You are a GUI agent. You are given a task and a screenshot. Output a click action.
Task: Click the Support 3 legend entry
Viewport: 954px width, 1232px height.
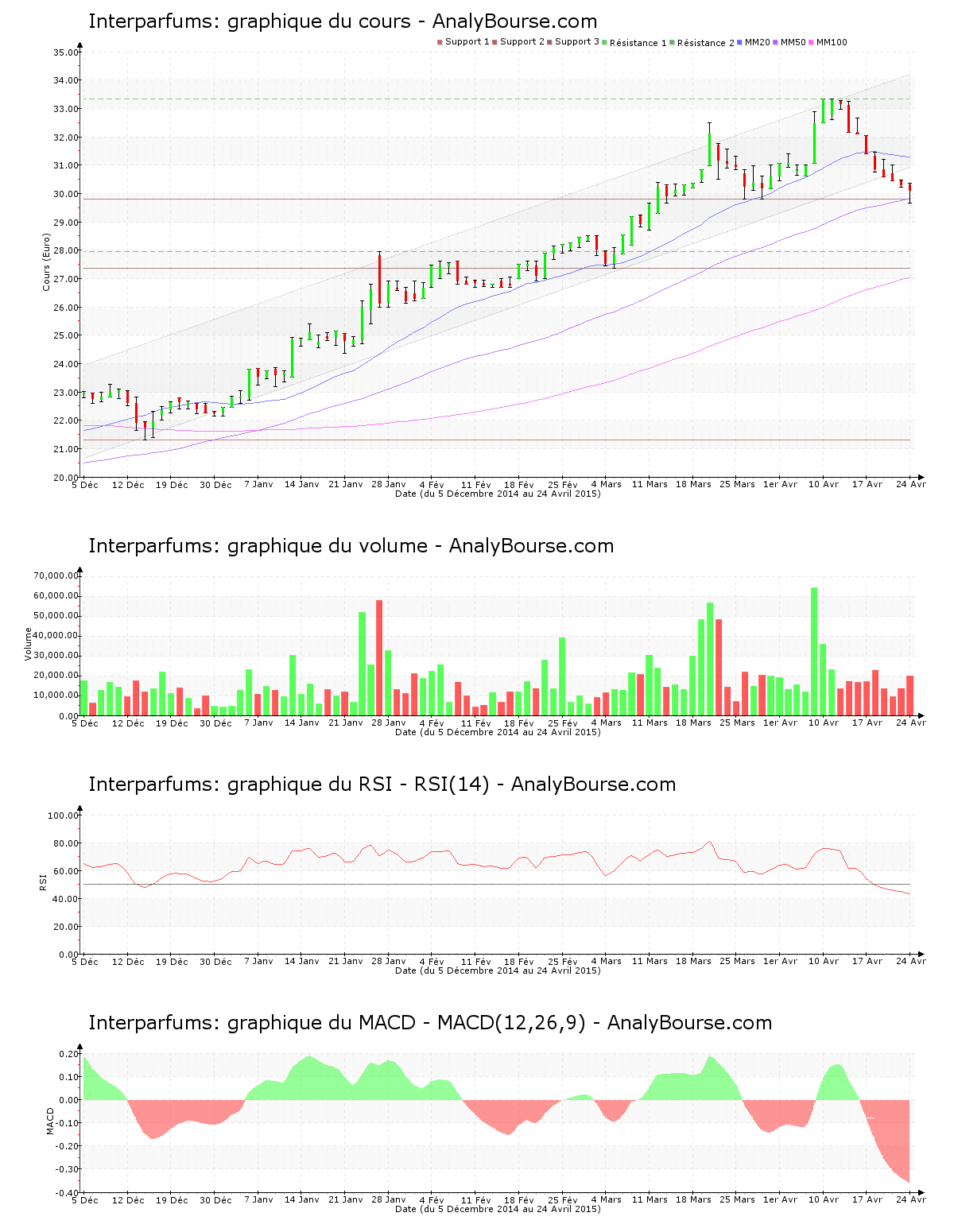click(573, 42)
